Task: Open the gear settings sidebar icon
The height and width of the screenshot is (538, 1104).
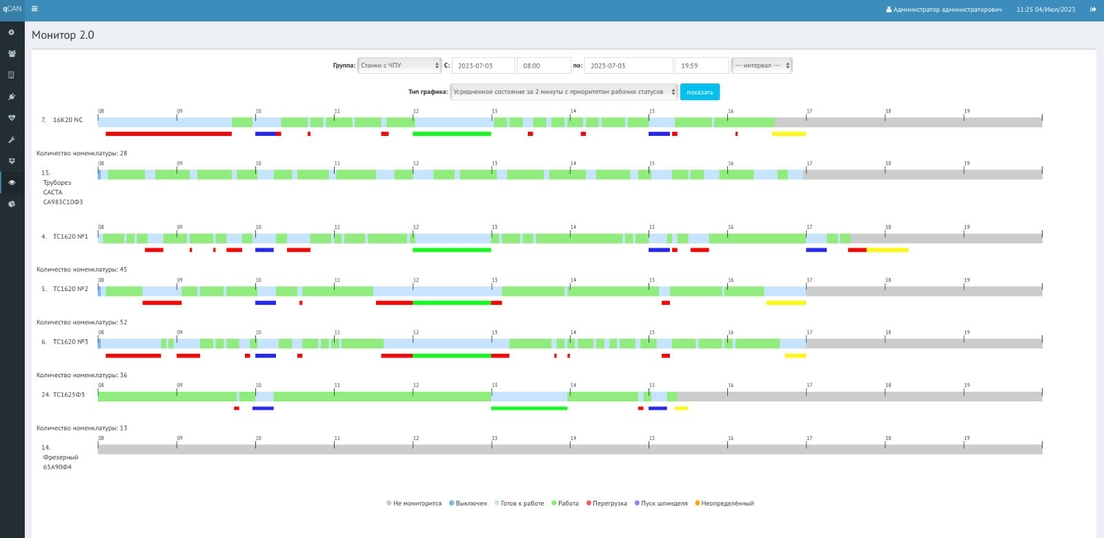Action: pyautogui.click(x=11, y=32)
